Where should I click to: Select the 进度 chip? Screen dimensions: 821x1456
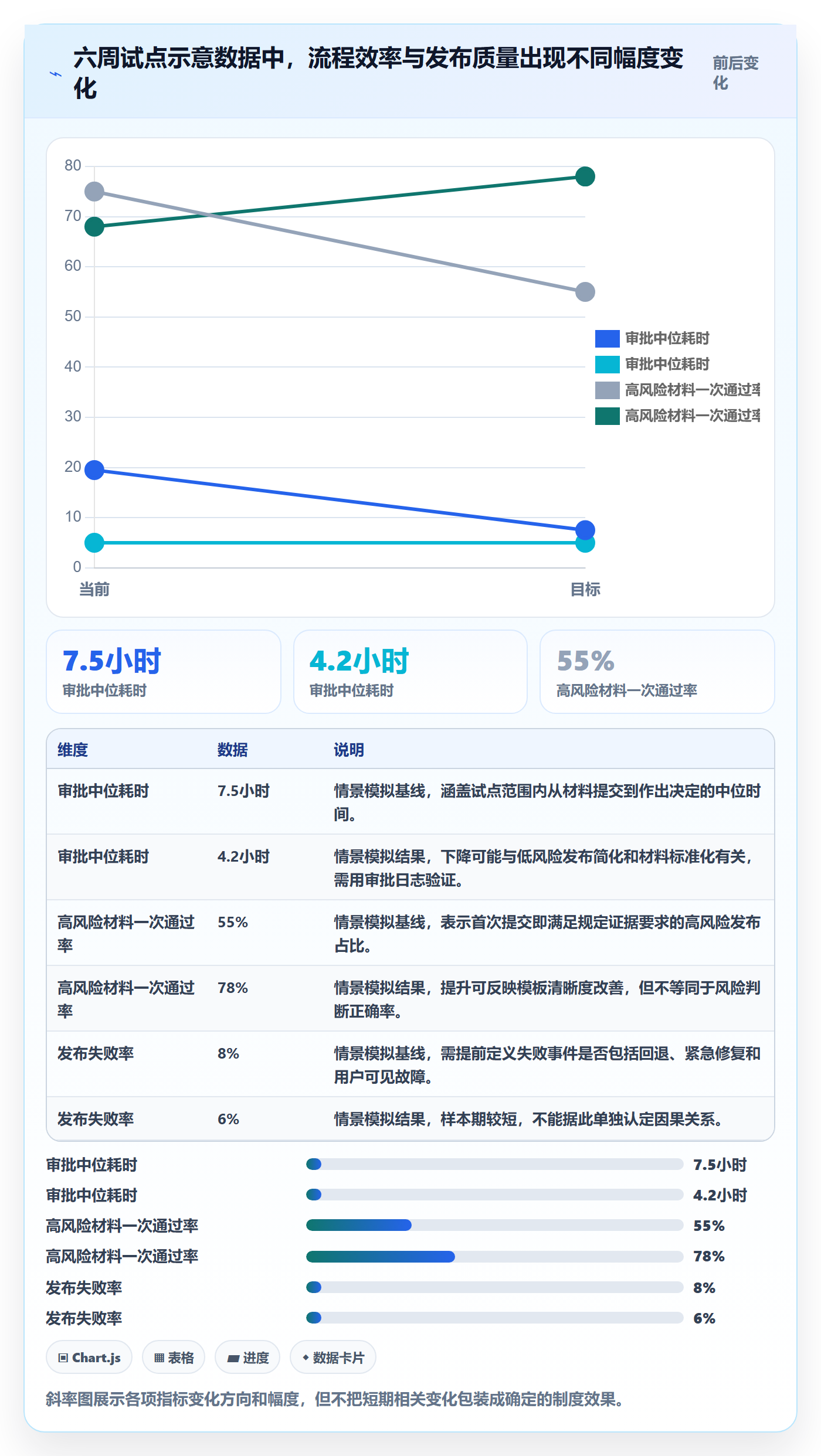[247, 1357]
